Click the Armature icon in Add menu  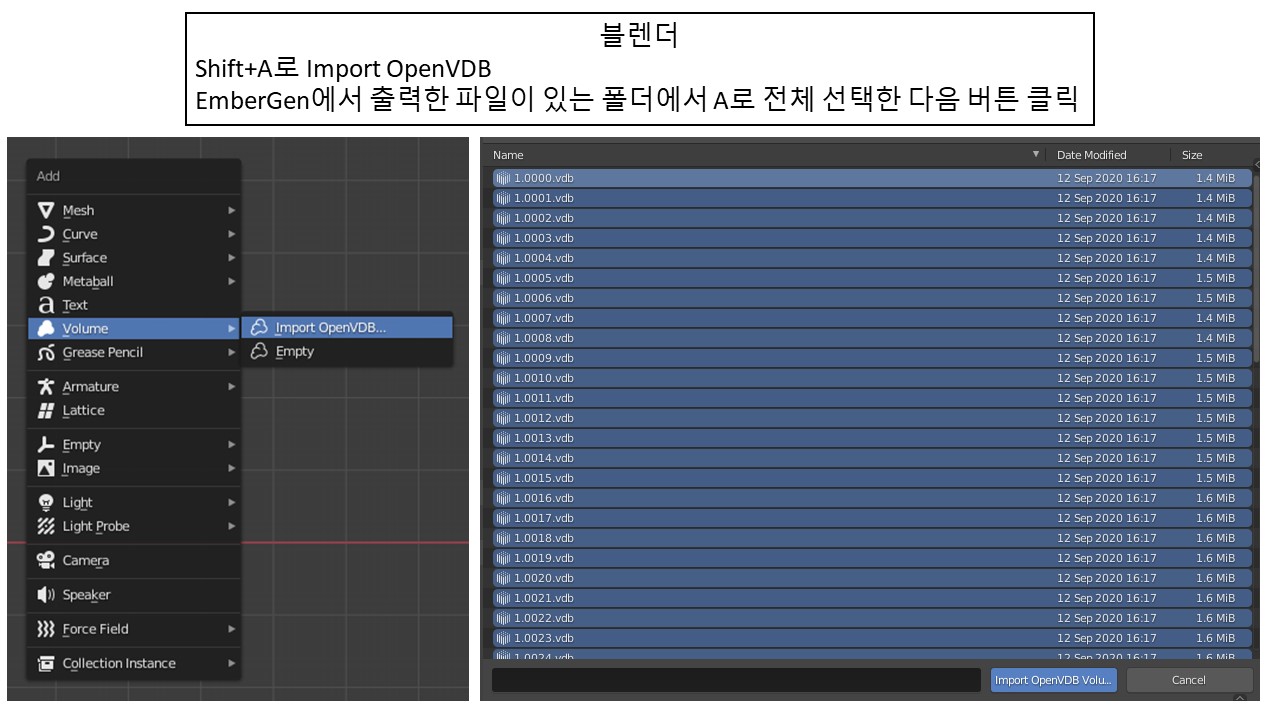[x=46, y=386]
